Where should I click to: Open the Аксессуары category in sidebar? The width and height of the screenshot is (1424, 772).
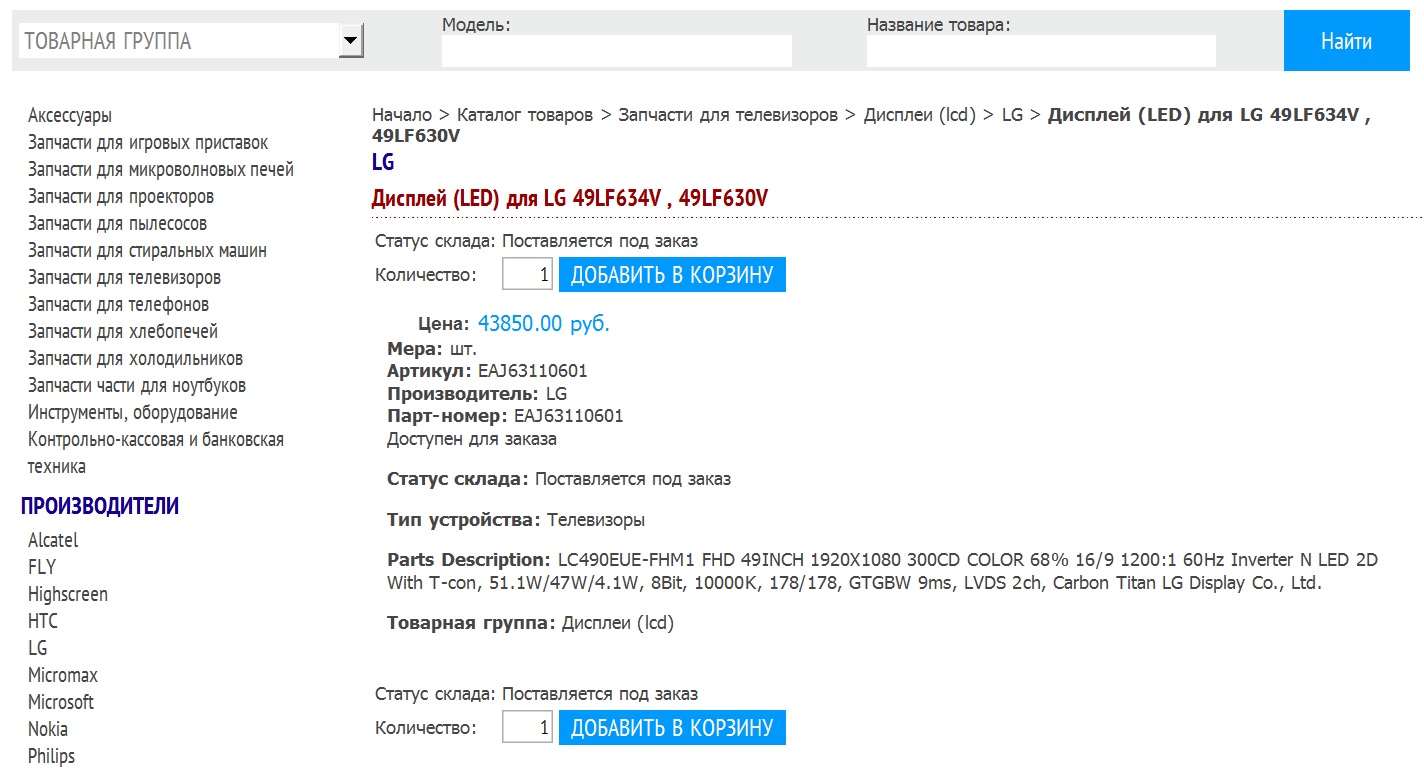70,116
